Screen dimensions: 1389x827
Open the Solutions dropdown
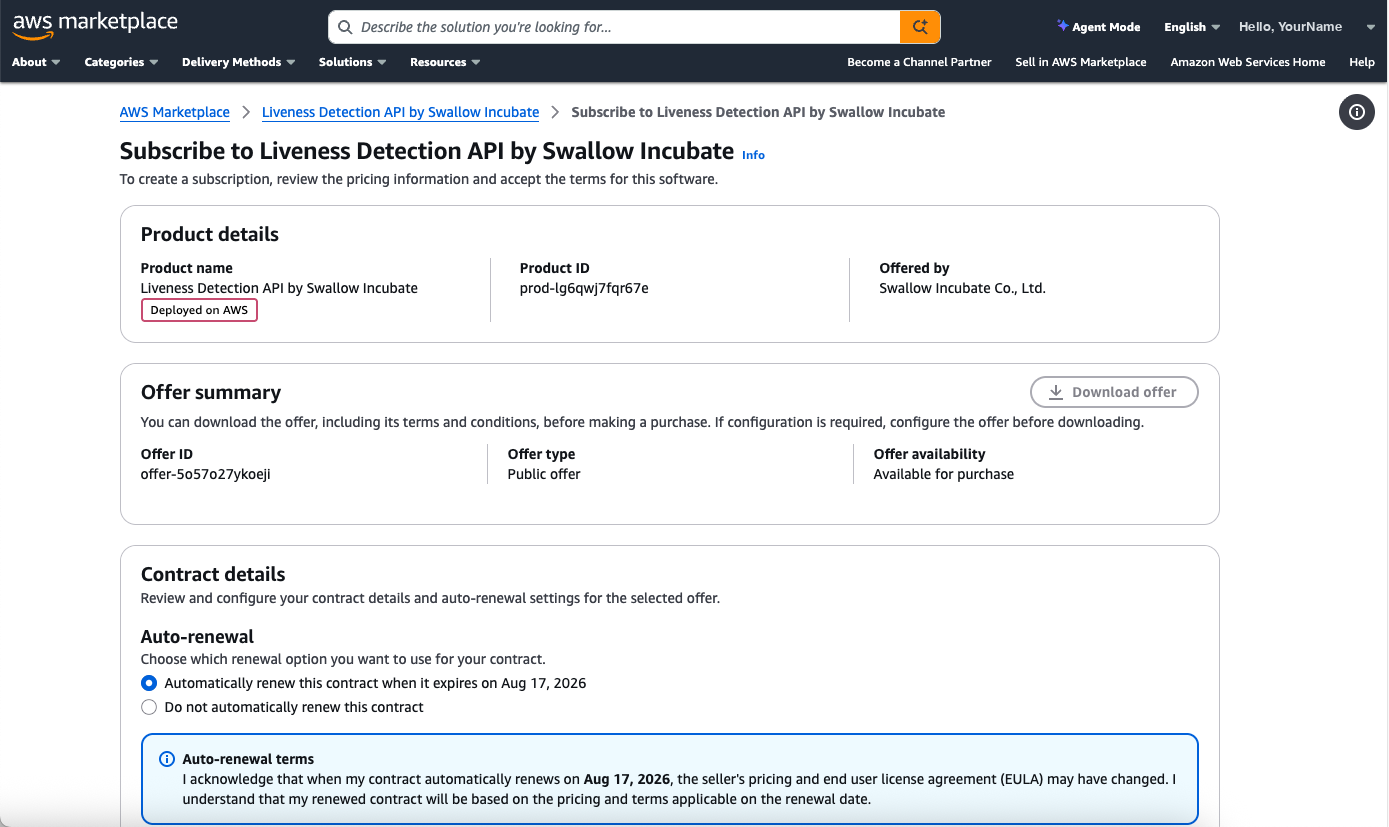(352, 62)
